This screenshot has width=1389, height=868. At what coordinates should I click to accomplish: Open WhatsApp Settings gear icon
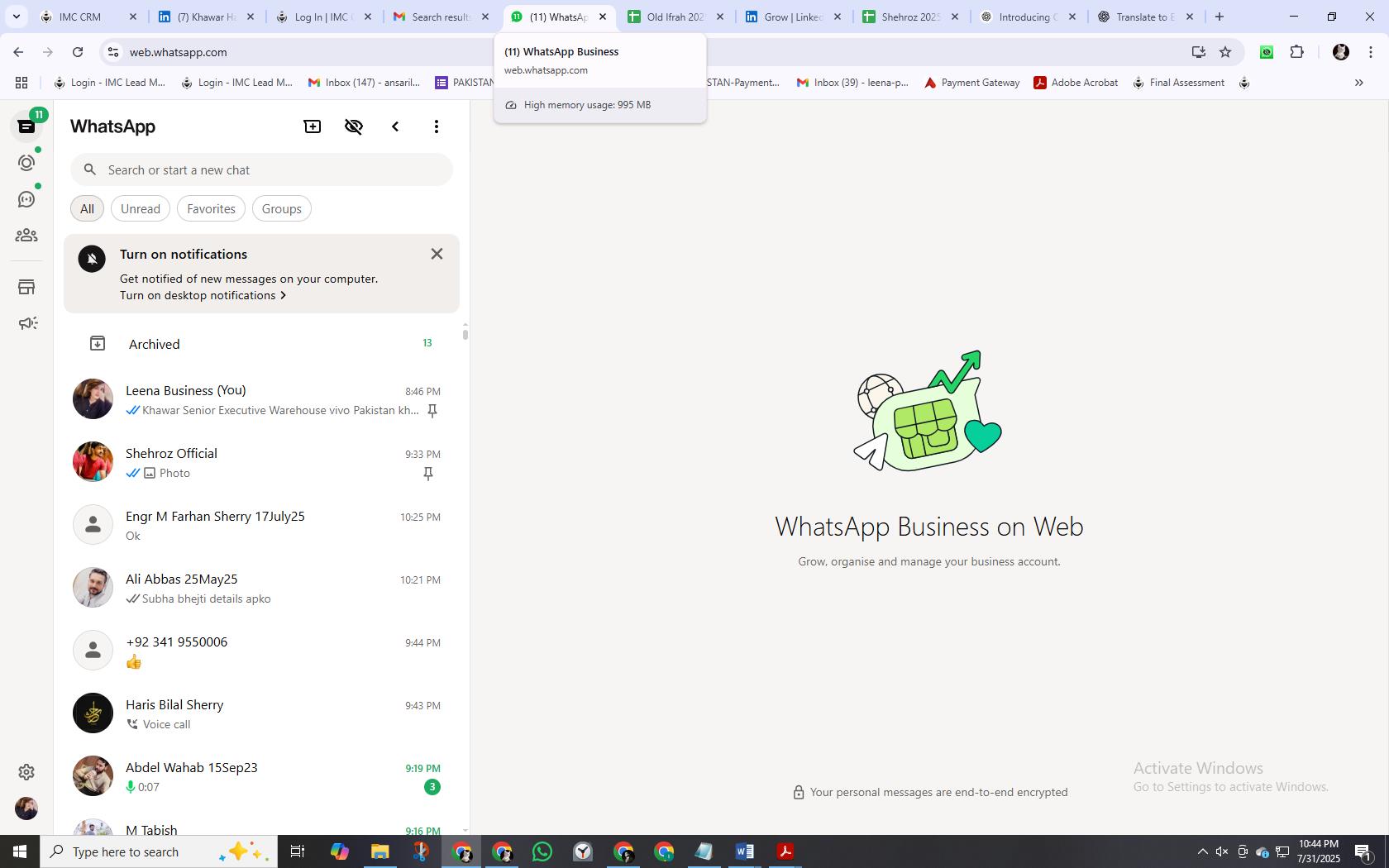click(26, 771)
